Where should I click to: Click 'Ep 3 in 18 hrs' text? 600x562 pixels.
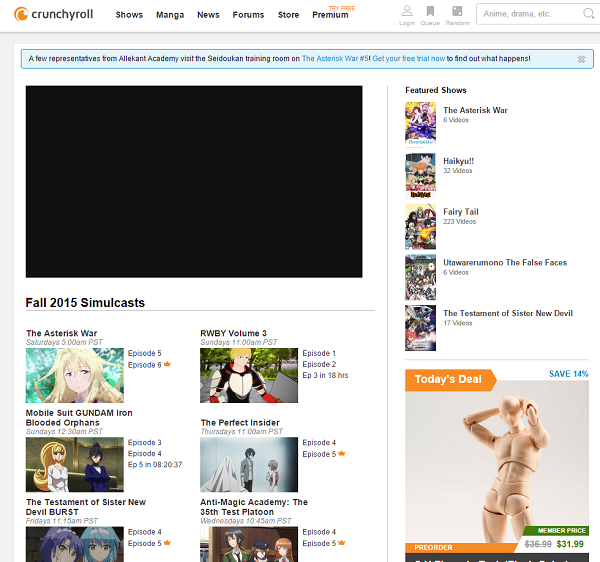[x=325, y=375]
